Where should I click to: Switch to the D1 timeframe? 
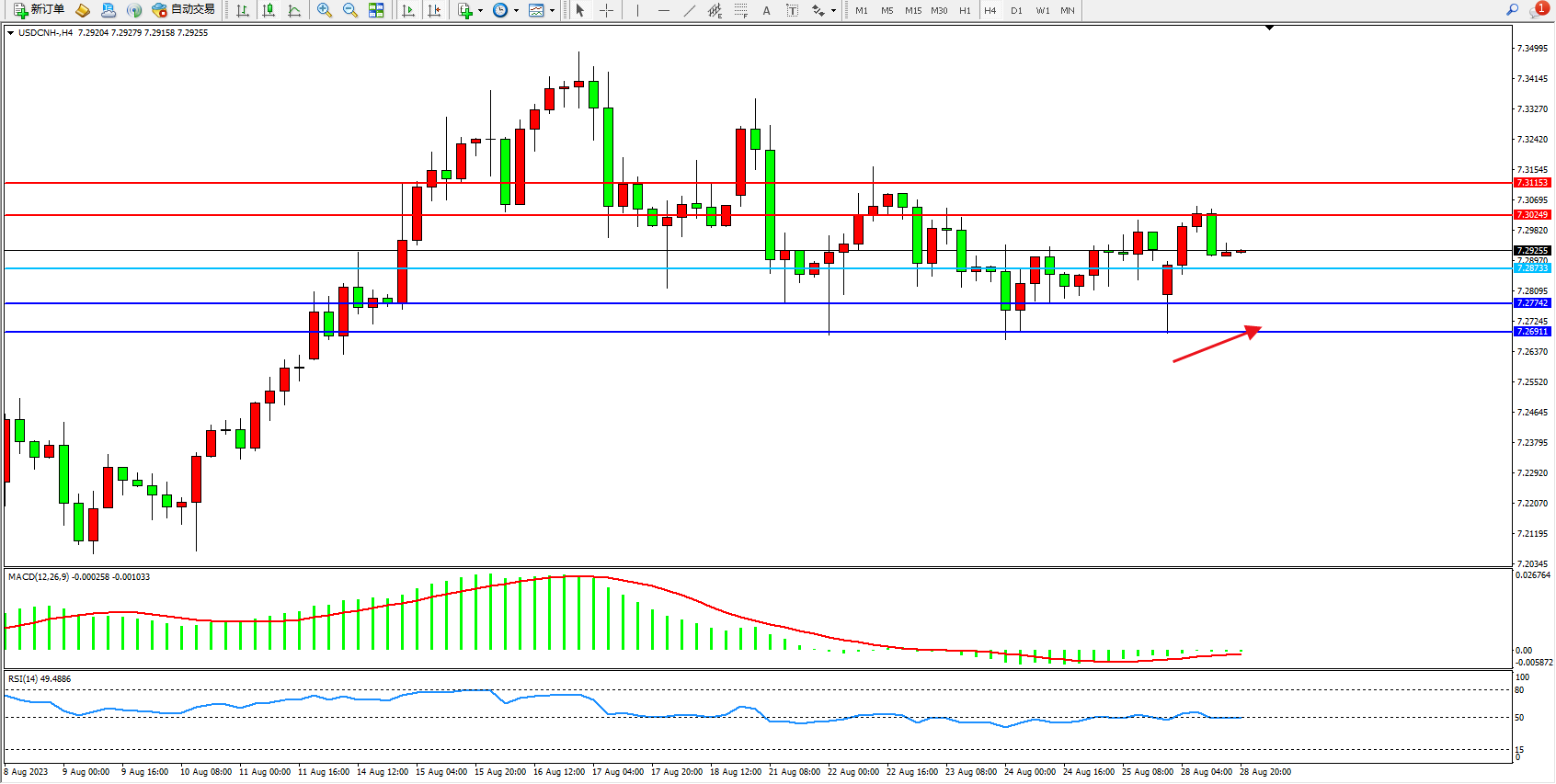click(x=1016, y=11)
